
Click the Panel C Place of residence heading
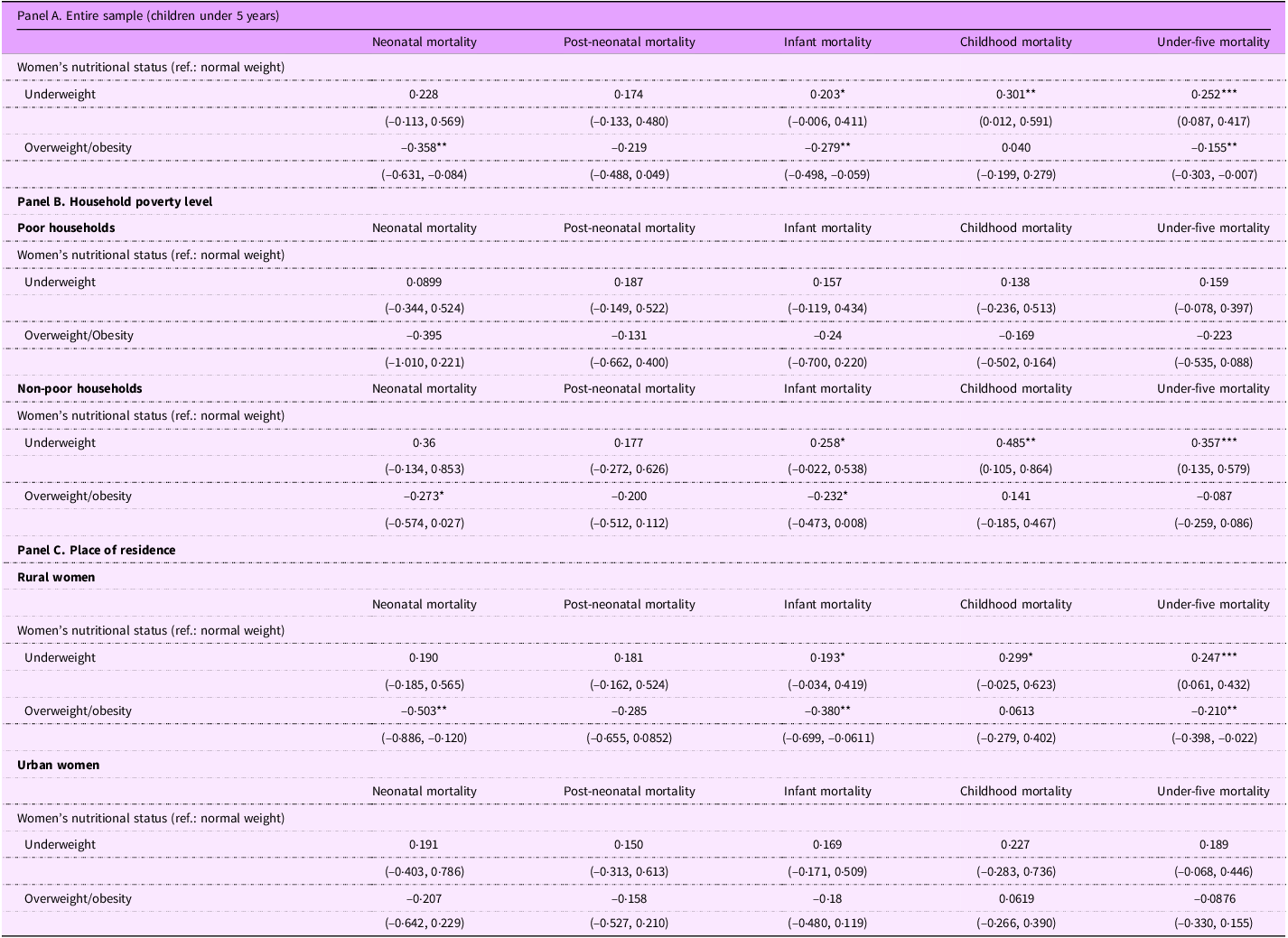click(x=97, y=550)
